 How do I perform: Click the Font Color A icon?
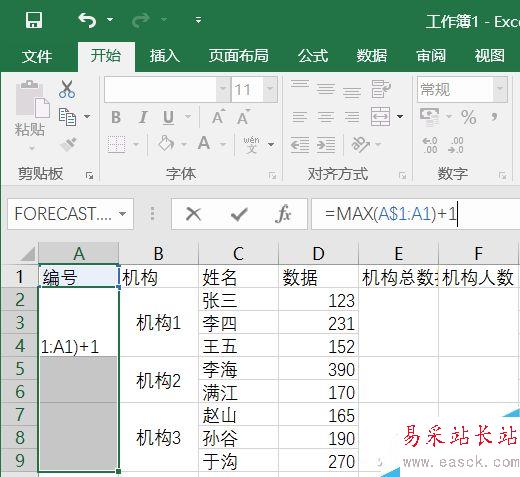[204, 144]
